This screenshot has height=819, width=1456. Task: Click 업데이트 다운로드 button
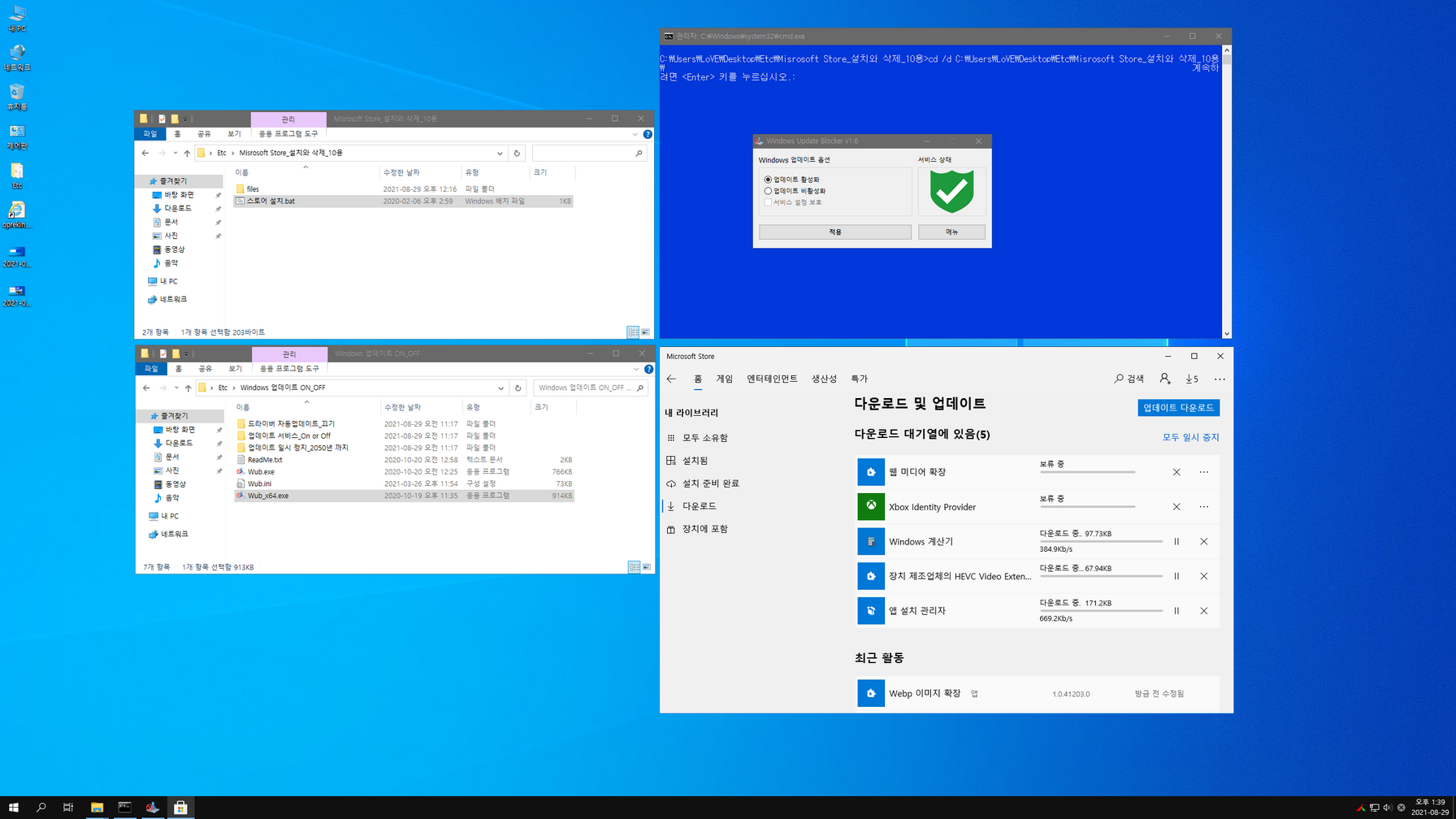click(x=1178, y=408)
